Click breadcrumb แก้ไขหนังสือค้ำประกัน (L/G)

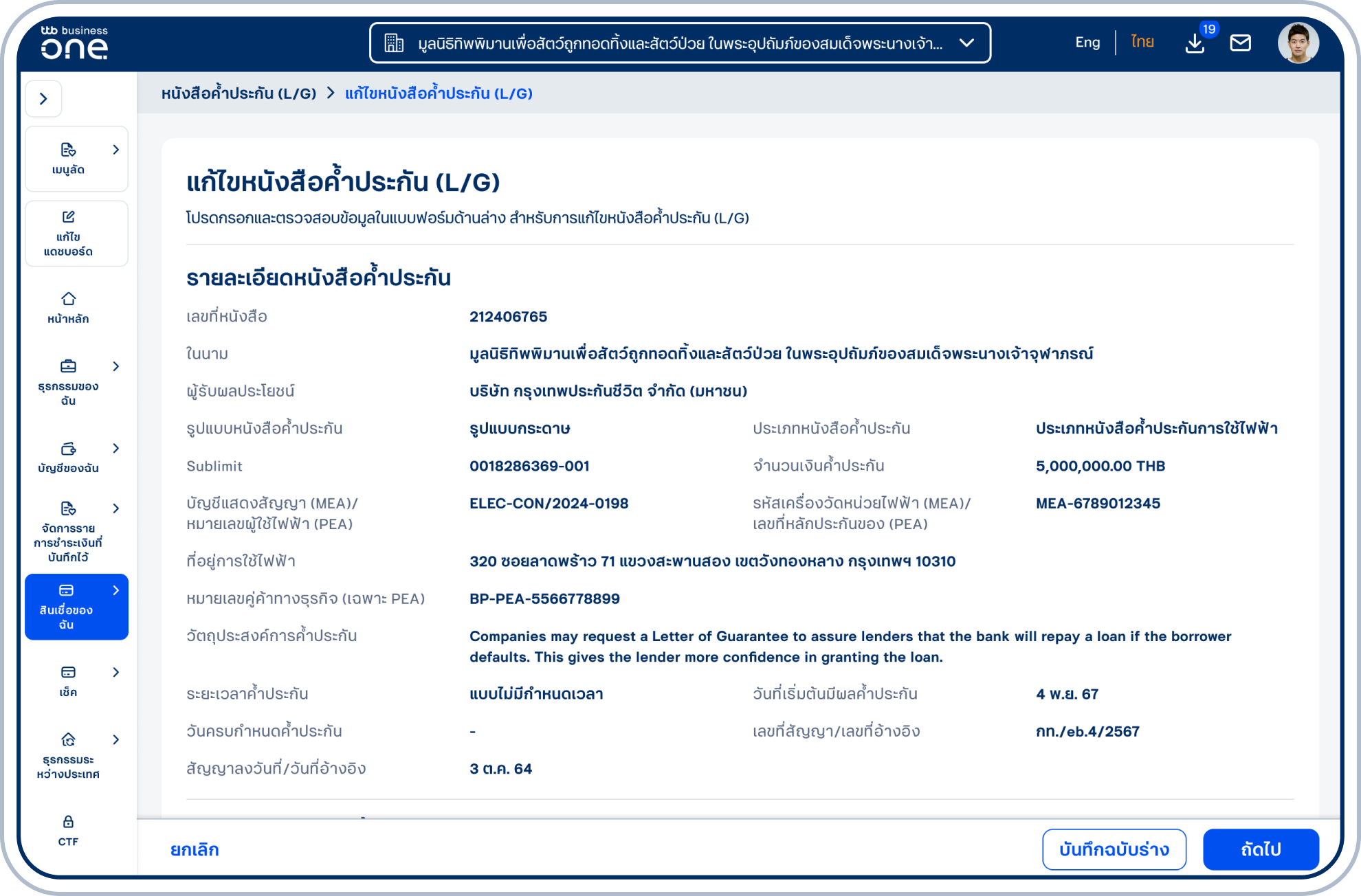pos(439,93)
